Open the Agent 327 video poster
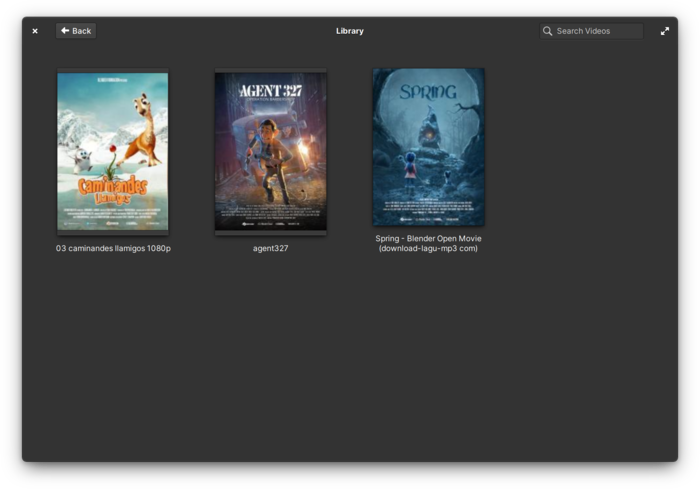 click(270, 152)
